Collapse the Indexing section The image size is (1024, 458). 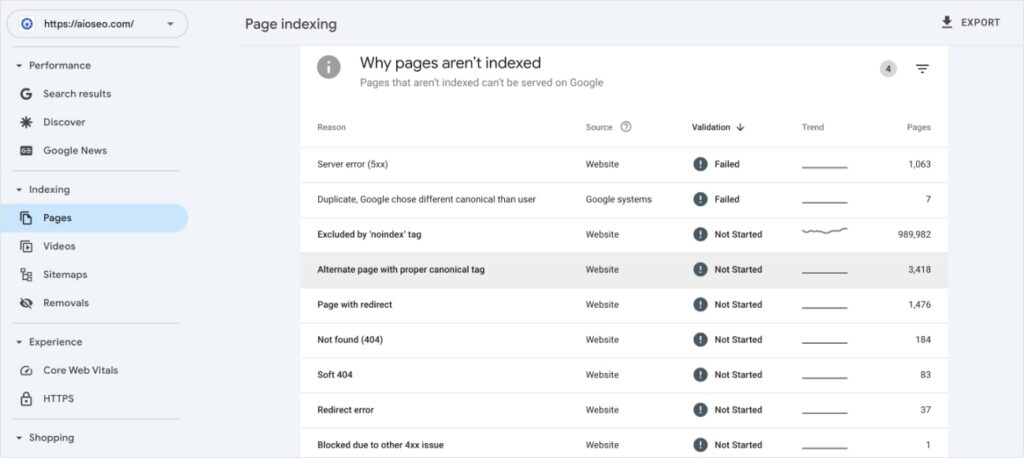(x=19, y=189)
